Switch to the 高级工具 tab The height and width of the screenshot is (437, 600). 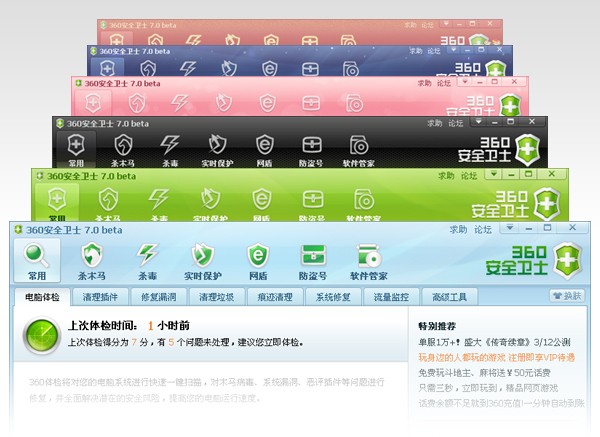[450, 297]
